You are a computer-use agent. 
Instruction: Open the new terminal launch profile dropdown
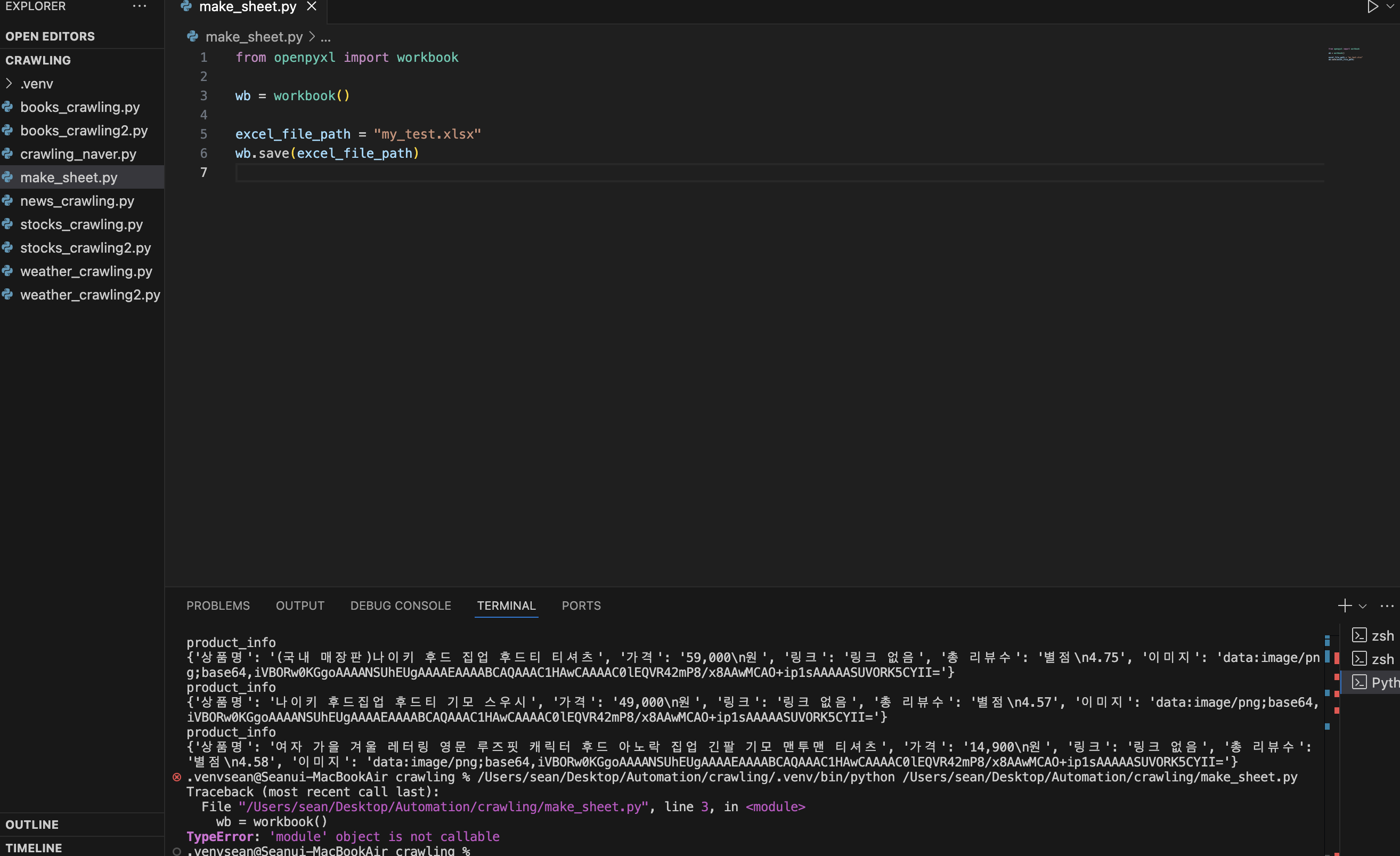pyautogui.click(x=1363, y=607)
